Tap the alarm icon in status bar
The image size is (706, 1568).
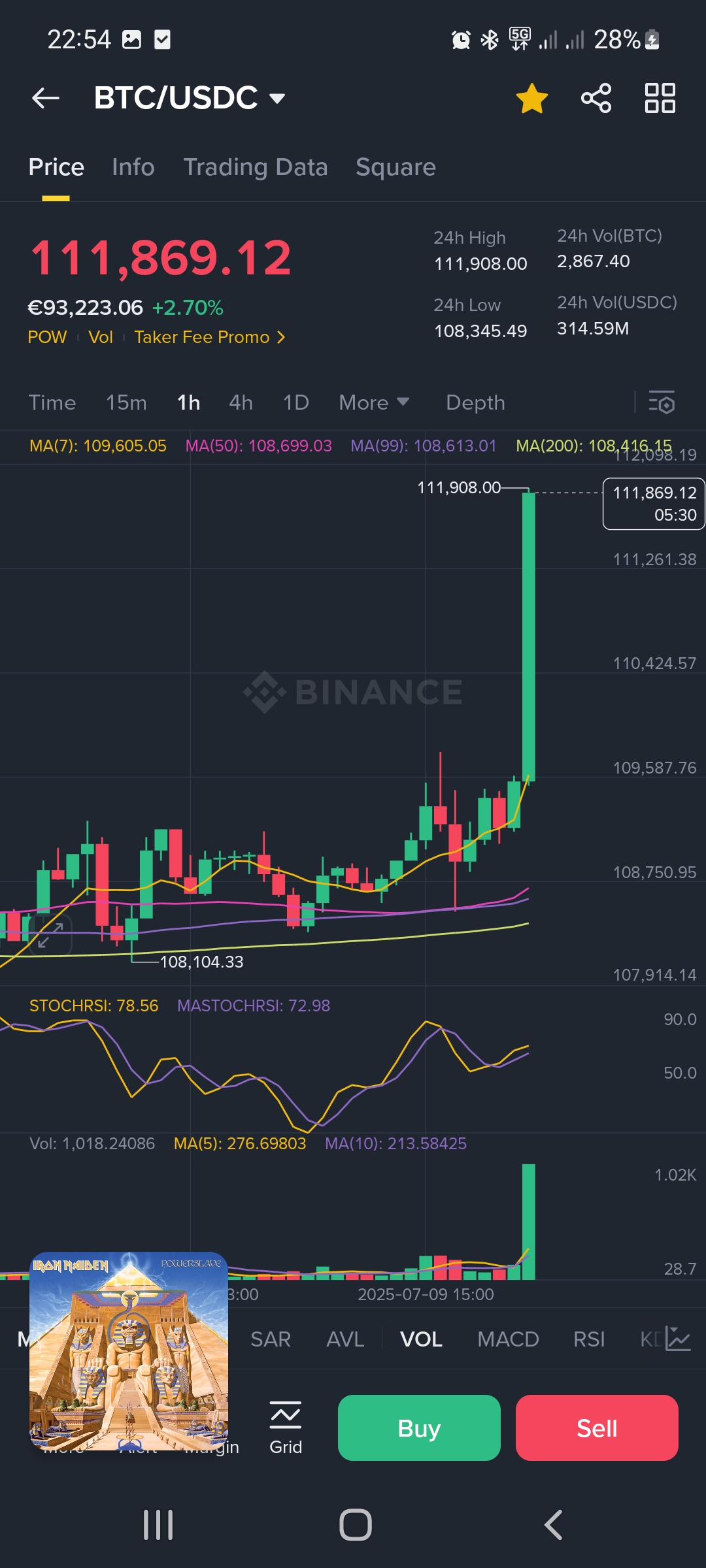pos(461,40)
